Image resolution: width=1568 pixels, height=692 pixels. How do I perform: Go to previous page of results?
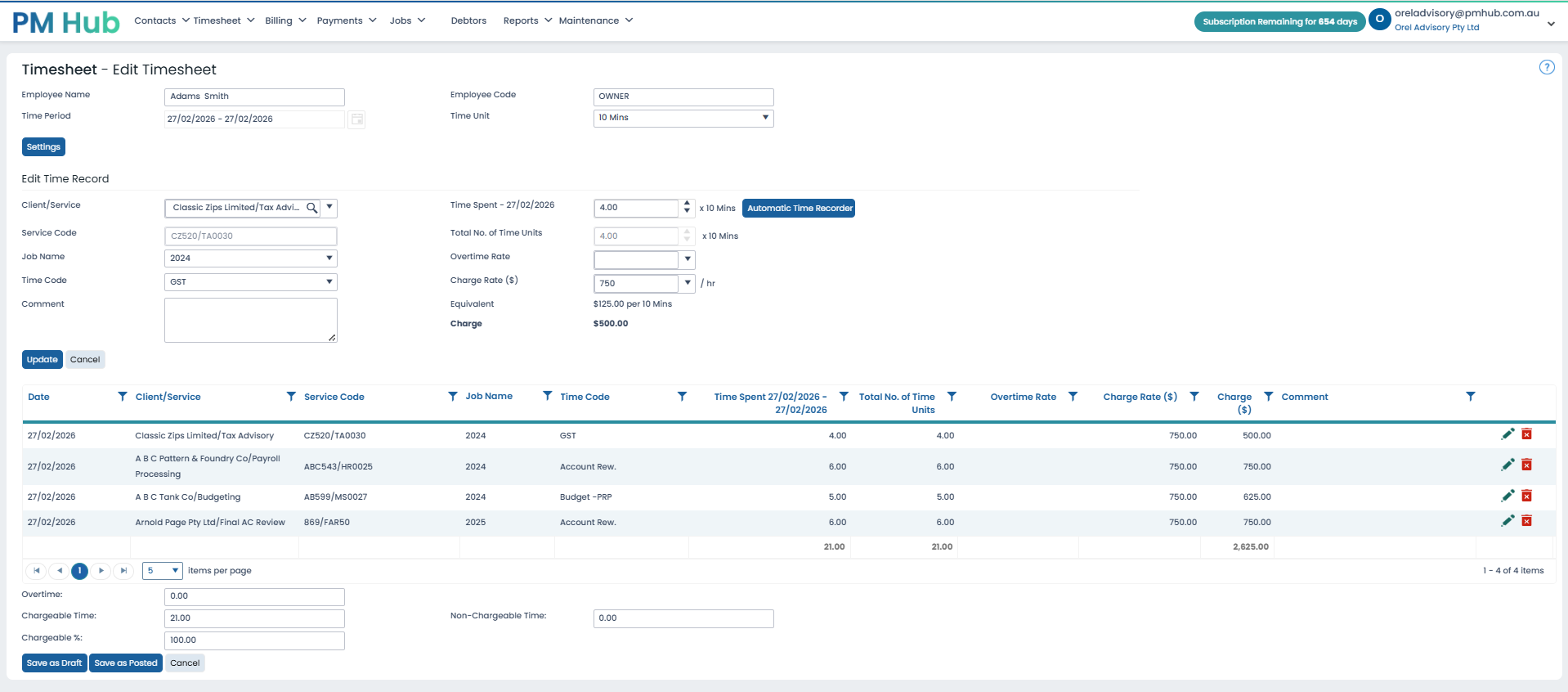point(59,571)
